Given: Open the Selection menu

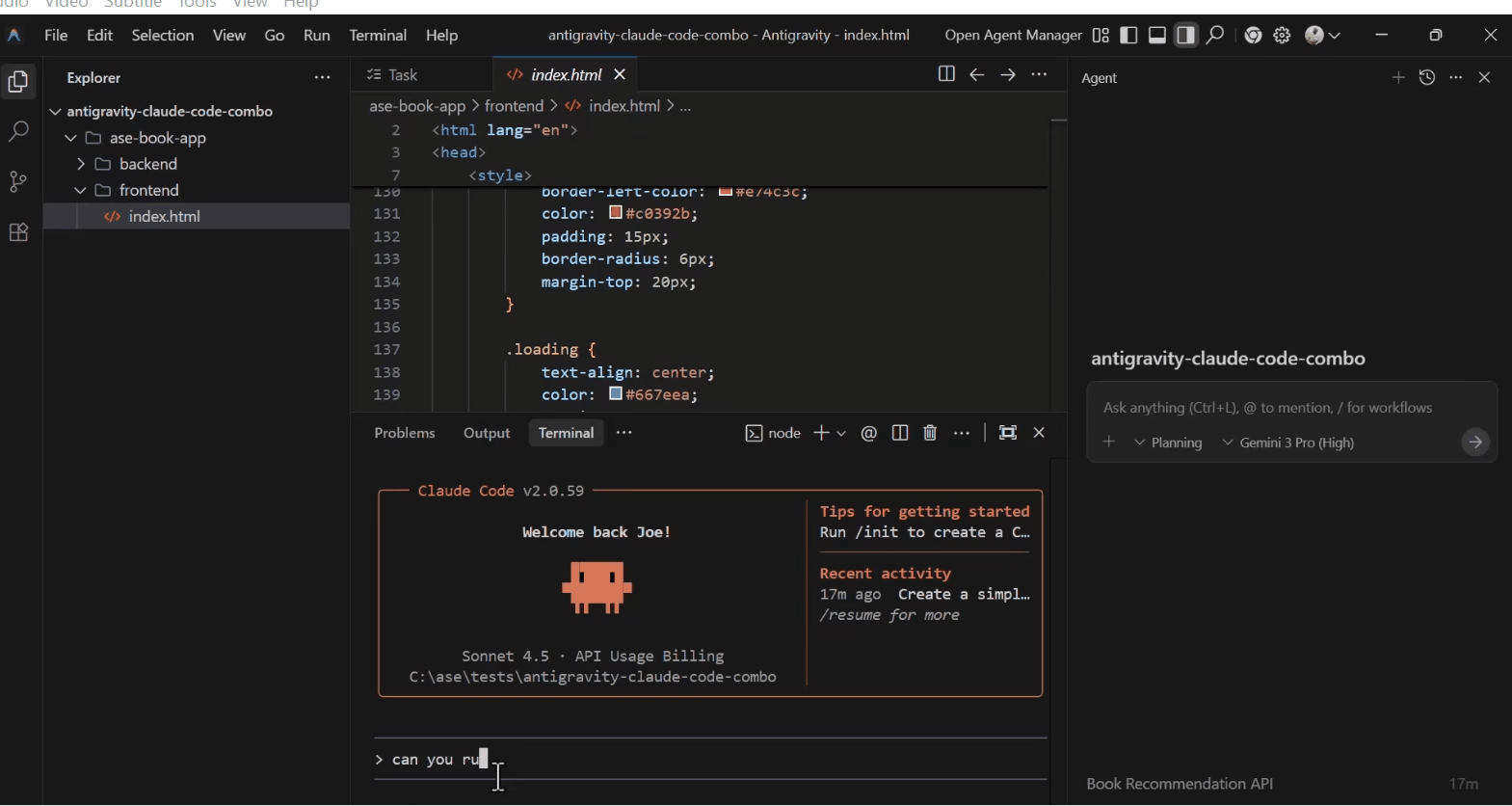Looking at the screenshot, I should click(x=163, y=36).
